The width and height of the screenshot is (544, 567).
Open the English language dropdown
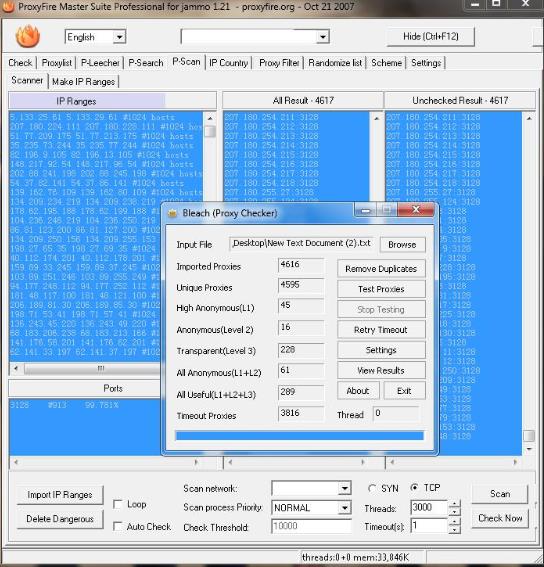[119, 37]
